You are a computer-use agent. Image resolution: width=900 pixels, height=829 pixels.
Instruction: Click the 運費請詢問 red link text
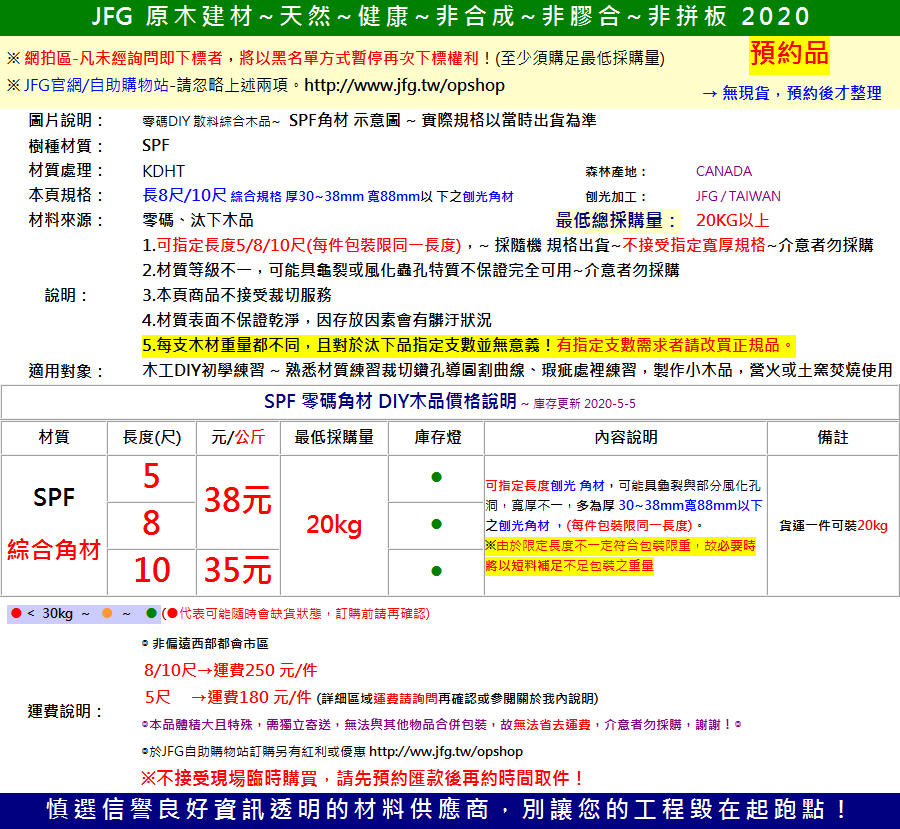405,699
